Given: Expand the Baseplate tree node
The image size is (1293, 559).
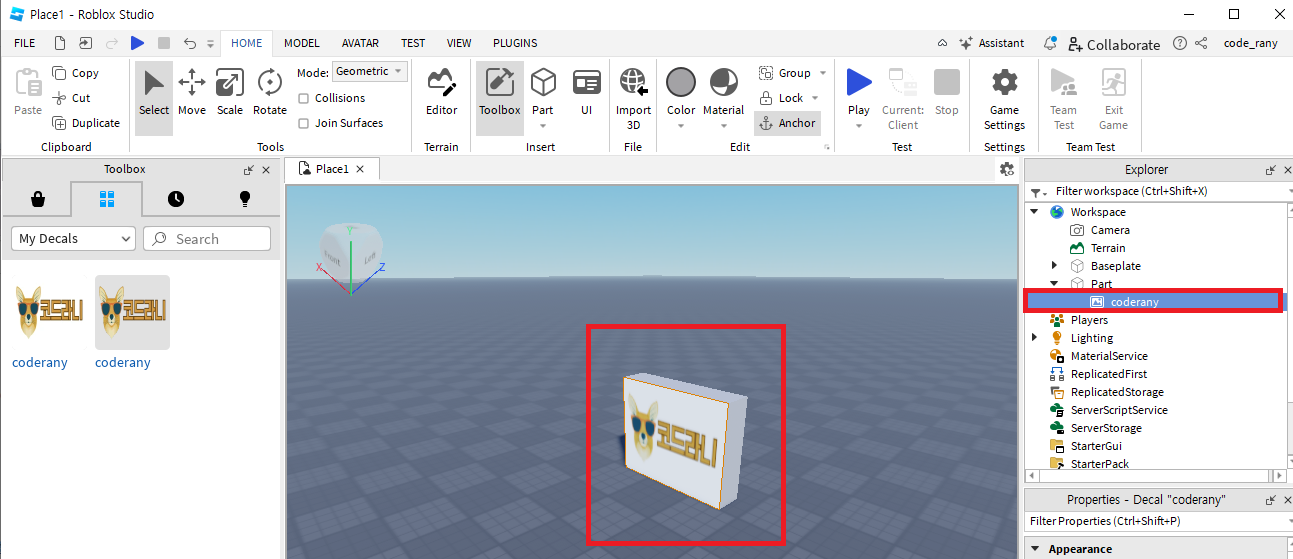Looking at the screenshot, I should [x=1054, y=265].
